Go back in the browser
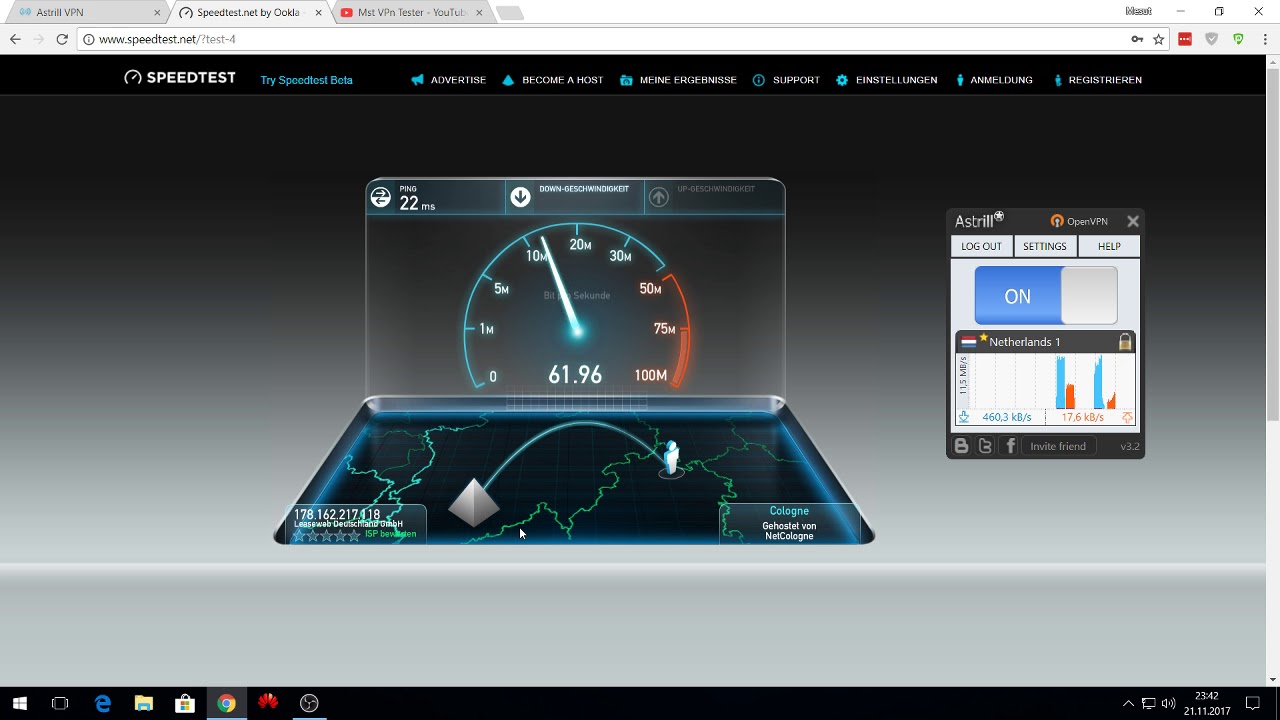 [x=15, y=39]
